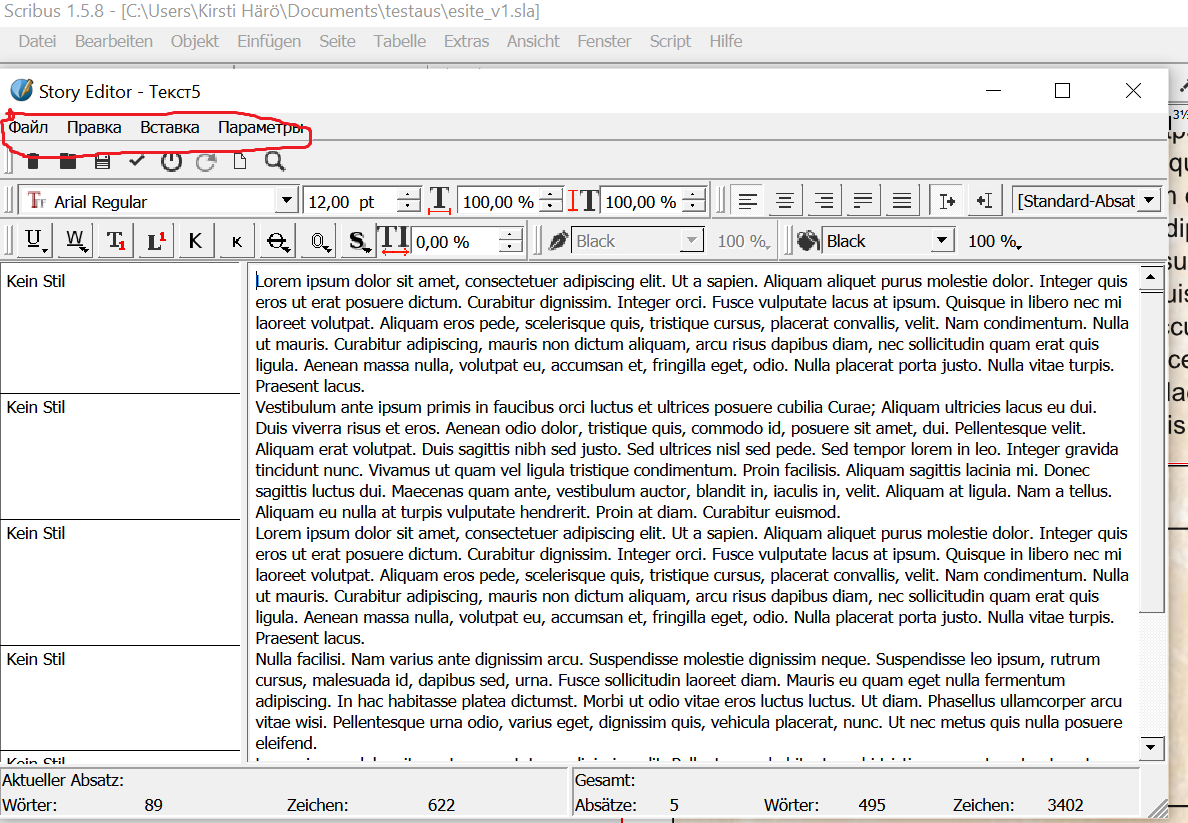Screen dimensions: 1188x823
Task: Open the Файл menu
Action: point(29,127)
